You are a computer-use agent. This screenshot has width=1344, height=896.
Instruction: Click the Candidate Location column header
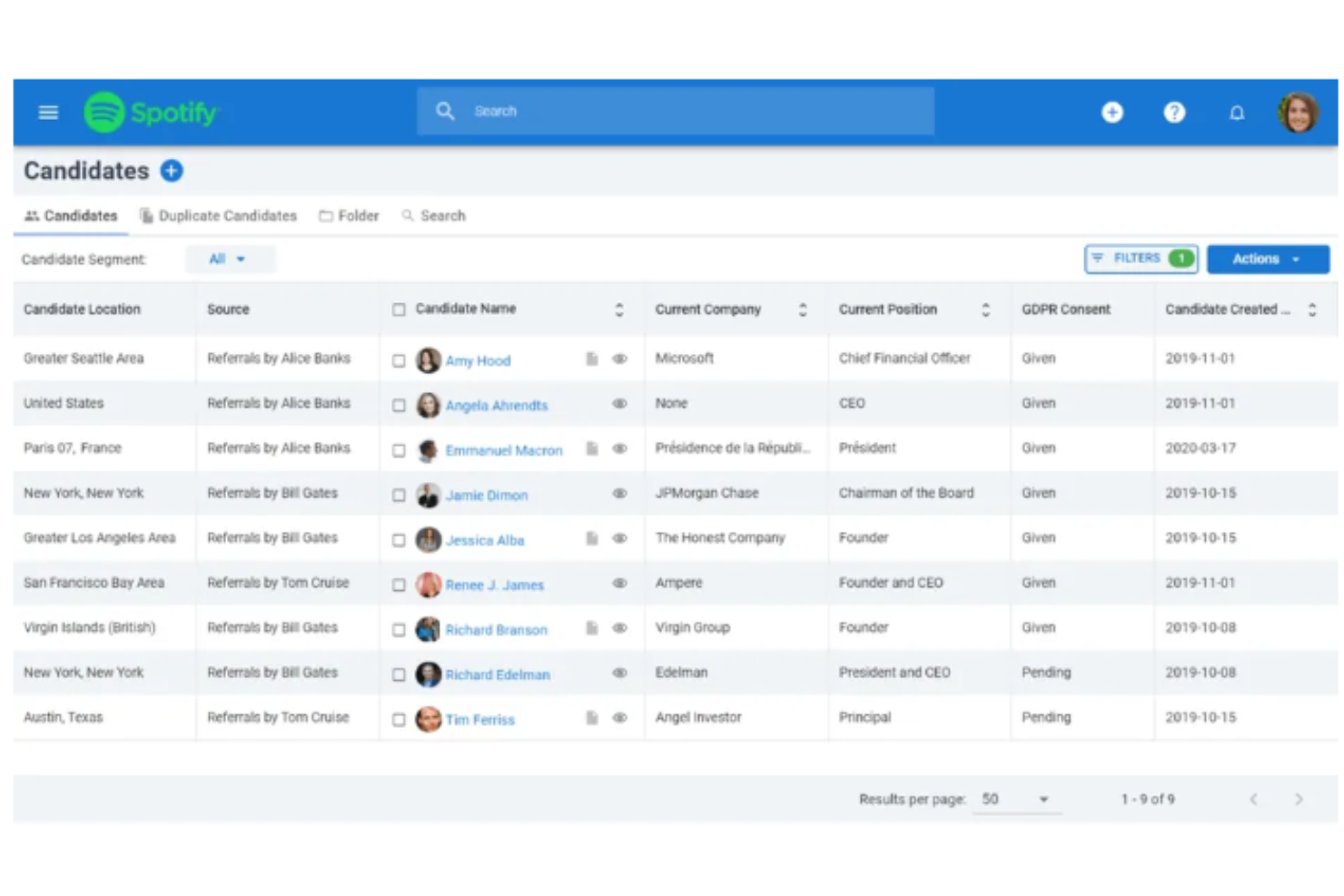(x=82, y=310)
